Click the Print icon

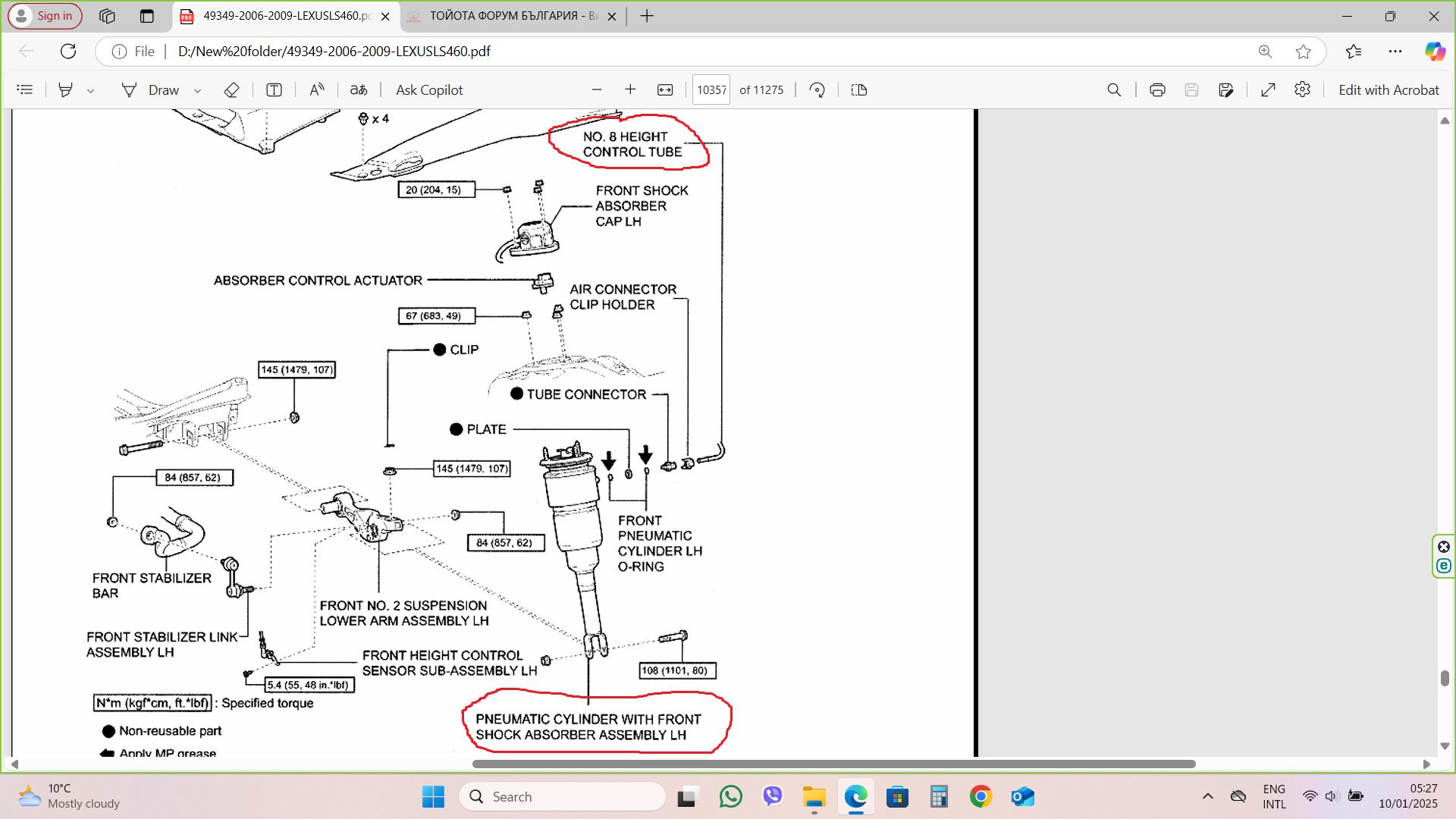(x=1157, y=89)
